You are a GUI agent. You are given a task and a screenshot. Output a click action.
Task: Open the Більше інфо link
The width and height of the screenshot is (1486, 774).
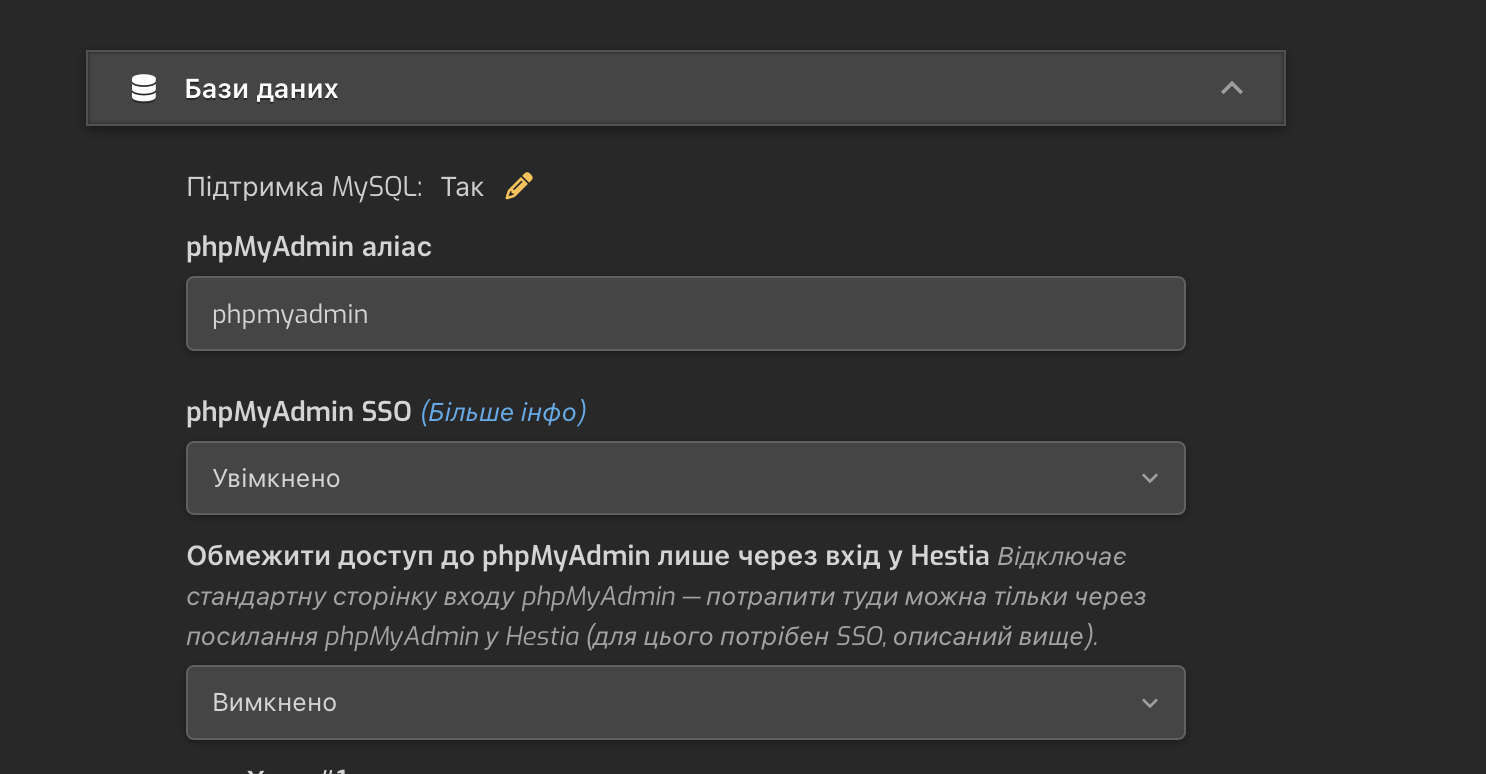(x=503, y=412)
